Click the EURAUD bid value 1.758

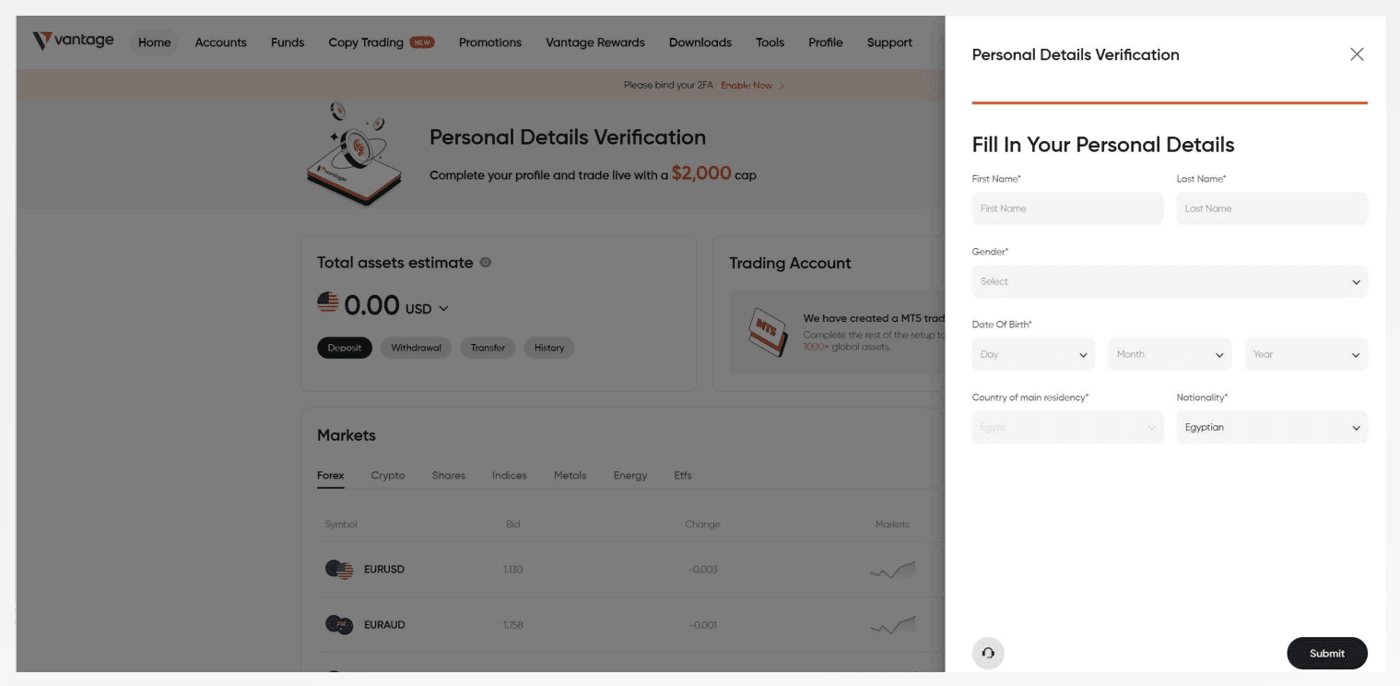513,625
